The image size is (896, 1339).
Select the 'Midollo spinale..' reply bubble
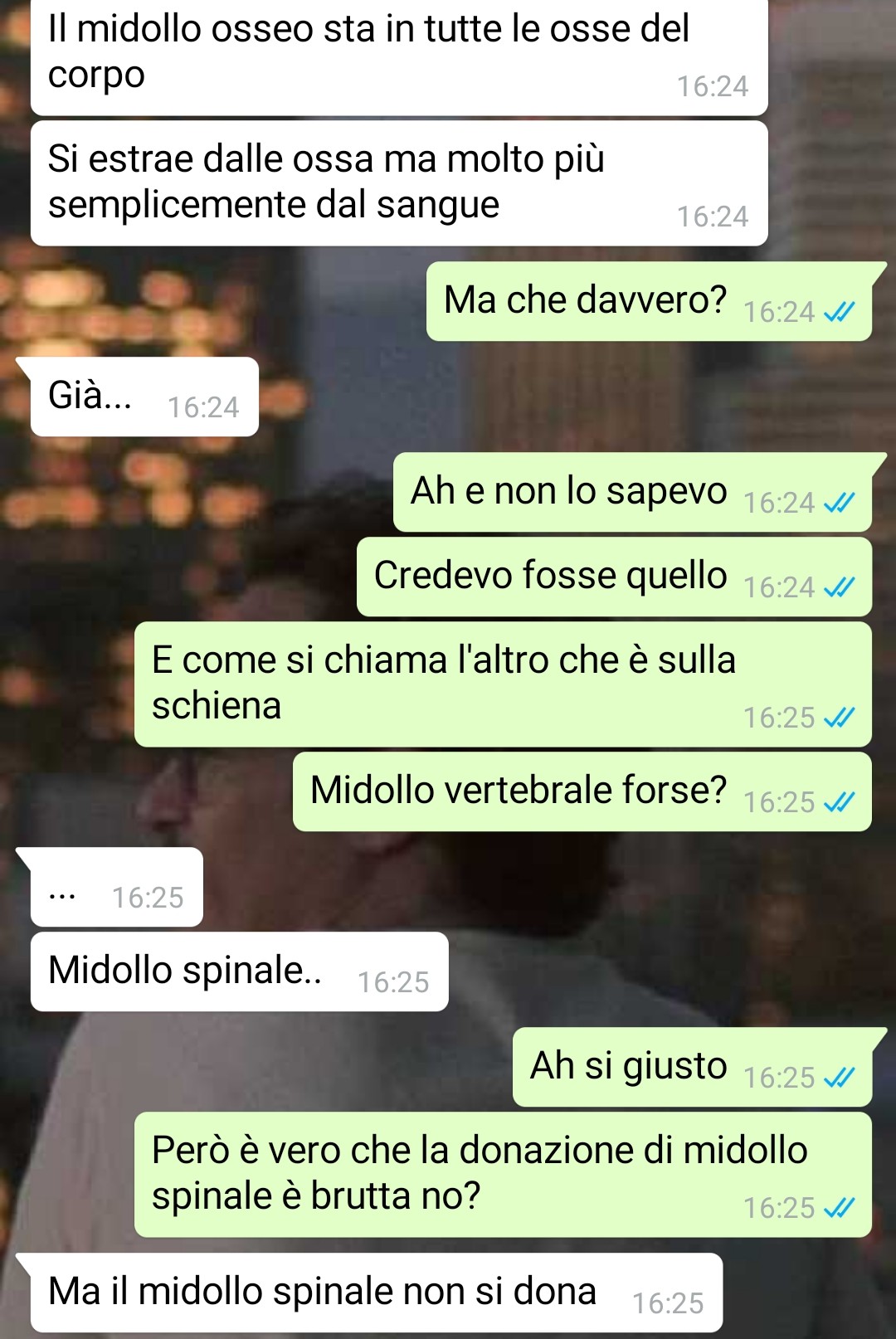click(240, 971)
